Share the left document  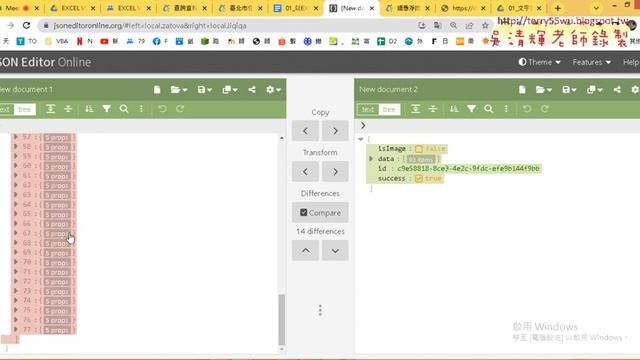pos(252,90)
